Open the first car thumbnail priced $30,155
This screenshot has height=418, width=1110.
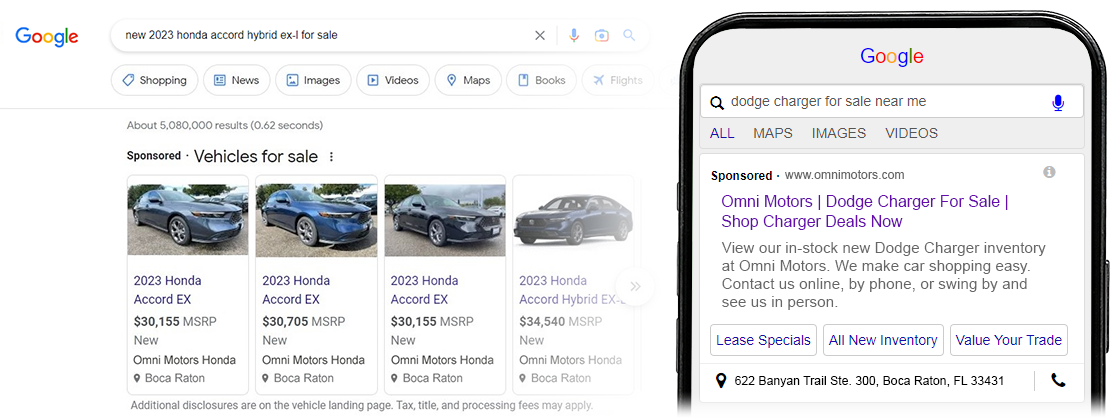tap(188, 220)
